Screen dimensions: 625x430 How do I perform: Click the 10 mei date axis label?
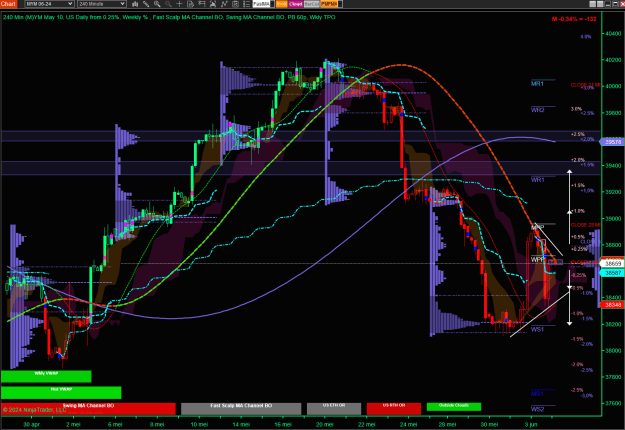199,424
